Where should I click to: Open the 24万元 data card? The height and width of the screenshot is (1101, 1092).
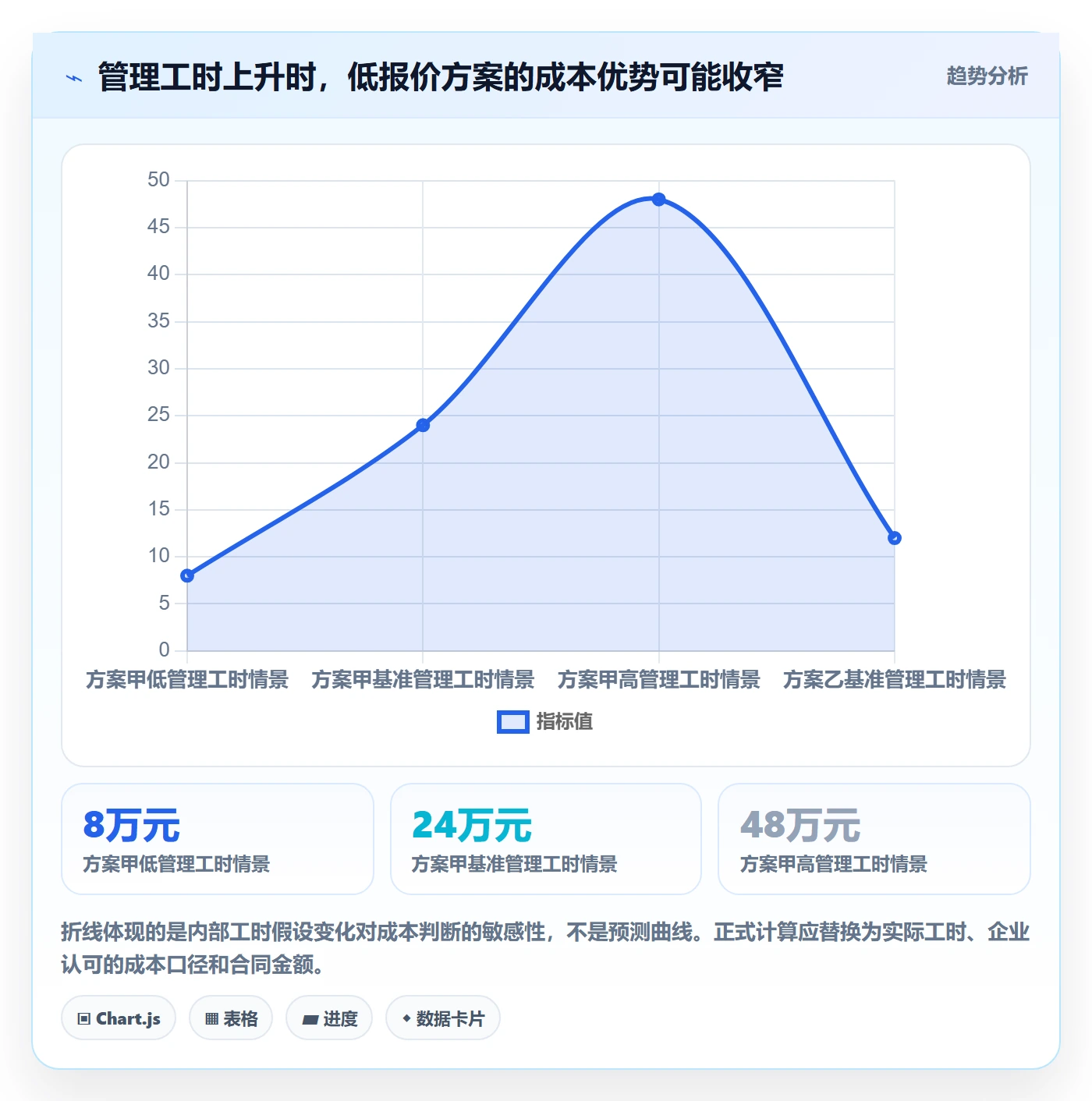coord(546,839)
